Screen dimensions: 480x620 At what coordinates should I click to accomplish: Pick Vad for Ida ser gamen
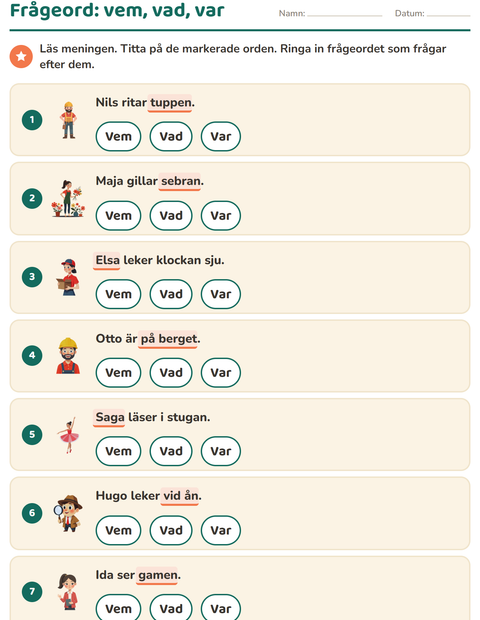tap(171, 609)
